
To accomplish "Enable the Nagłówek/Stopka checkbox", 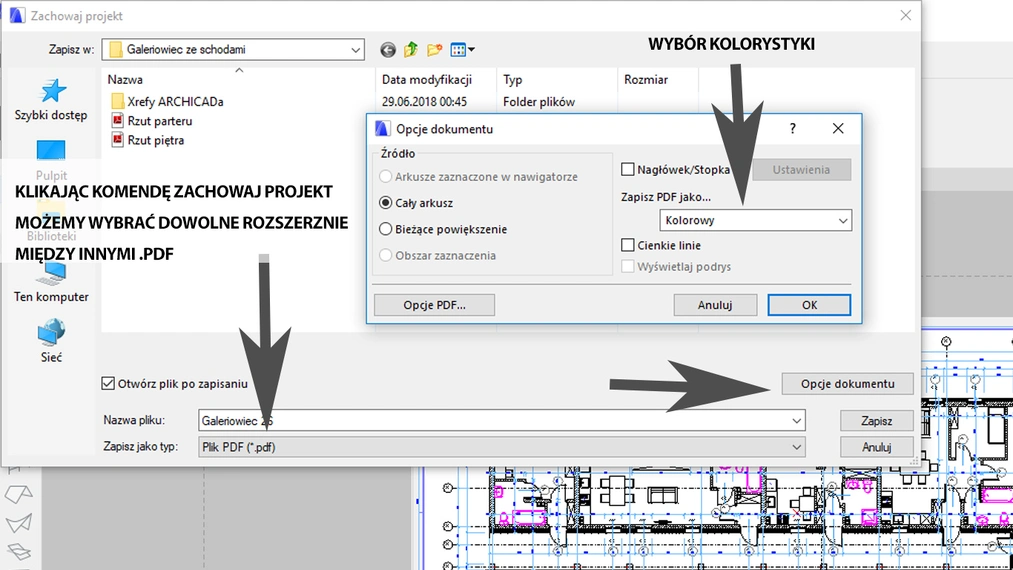I will tap(628, 170).
